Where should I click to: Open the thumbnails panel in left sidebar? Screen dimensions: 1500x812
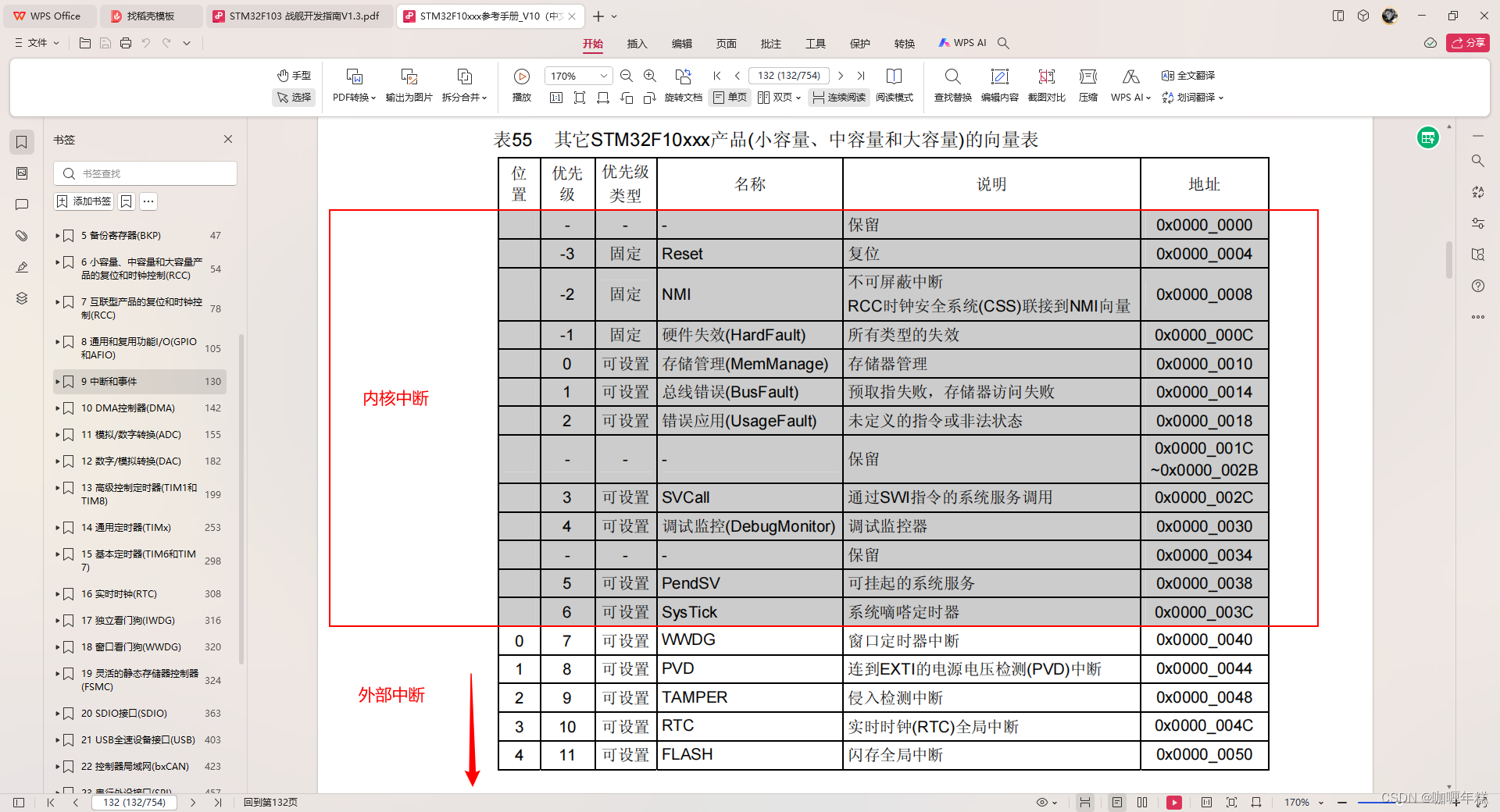22,173
